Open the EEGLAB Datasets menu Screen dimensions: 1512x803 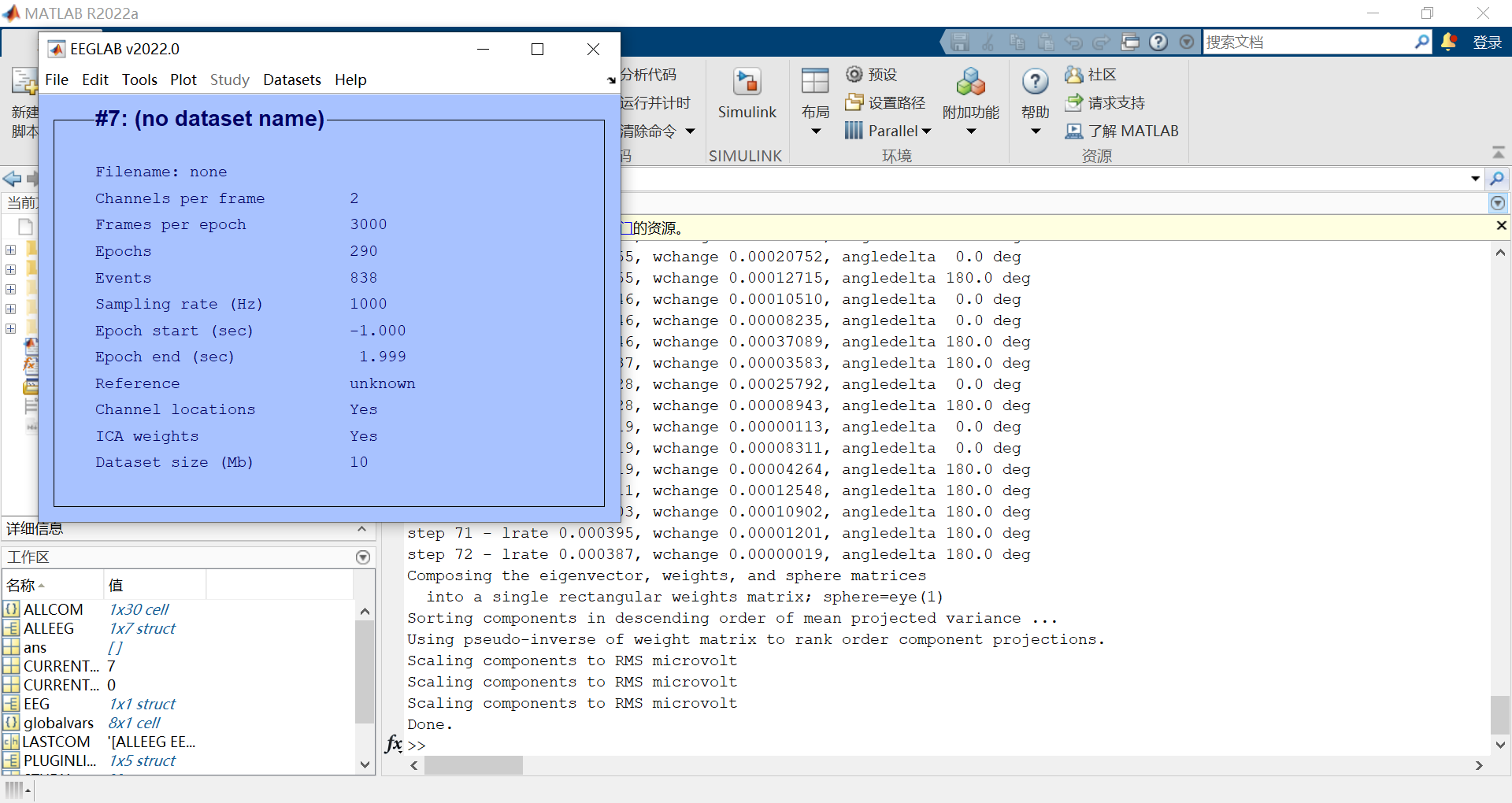[292, 80]
